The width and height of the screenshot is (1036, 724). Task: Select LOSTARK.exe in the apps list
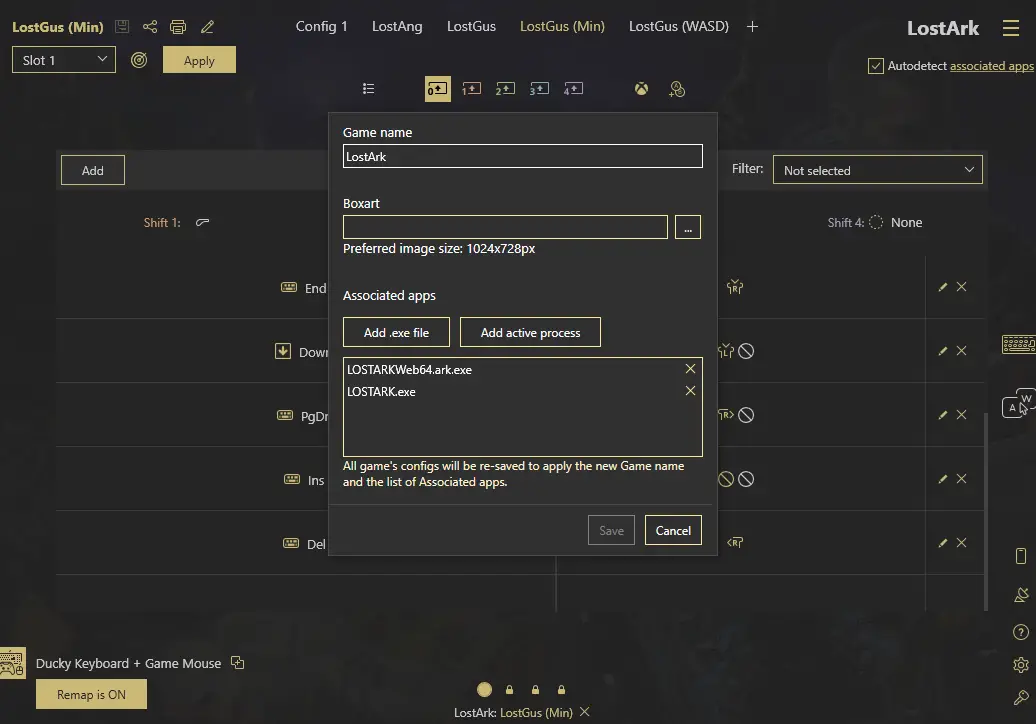[x=381, y=392]
